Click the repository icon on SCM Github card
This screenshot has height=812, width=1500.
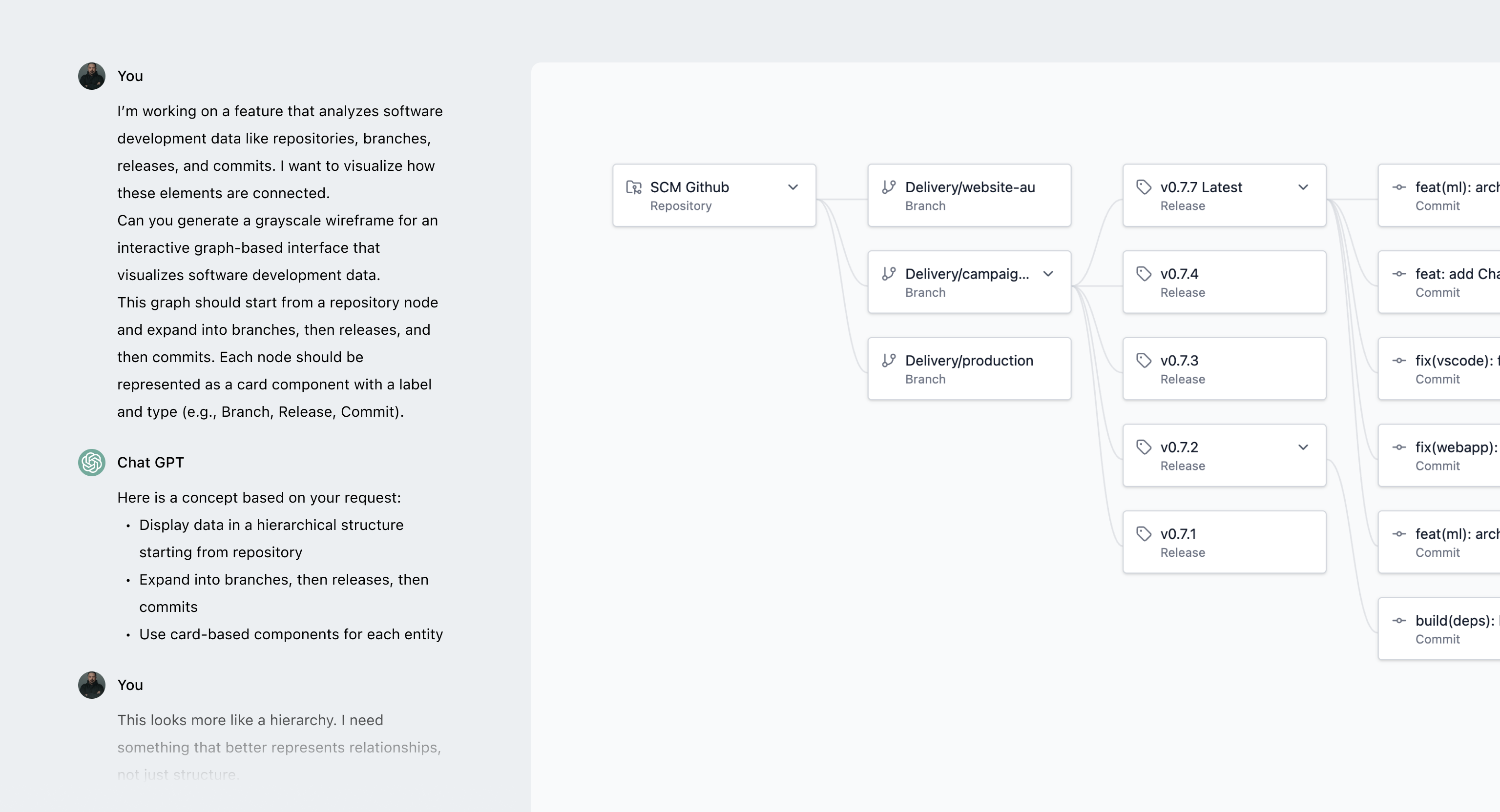point(633,187)
